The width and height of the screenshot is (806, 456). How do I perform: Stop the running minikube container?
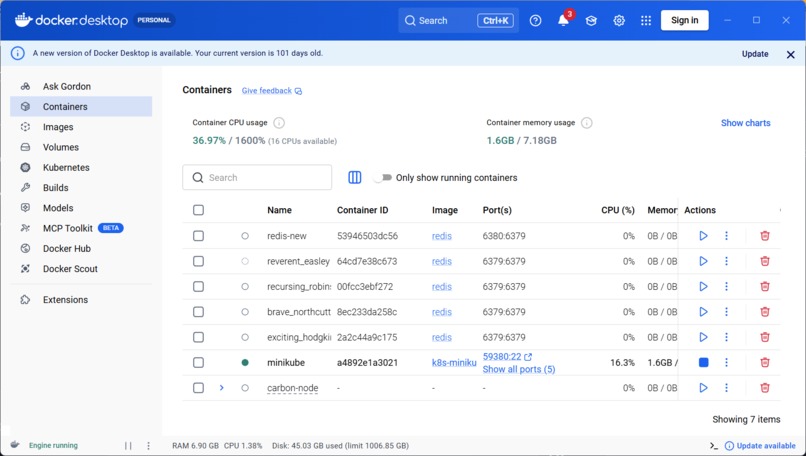[x=703, y=362]
